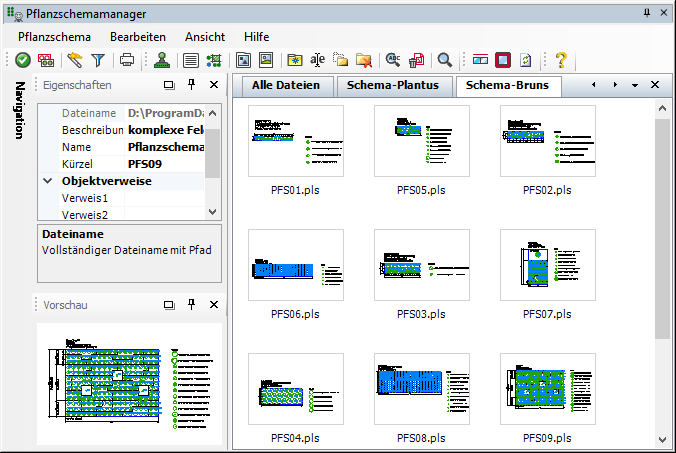The height and width of the screenshot is (453, 676).
Task: Click the filter funnel toolbar icon
Action: click(x=98, y=60)
